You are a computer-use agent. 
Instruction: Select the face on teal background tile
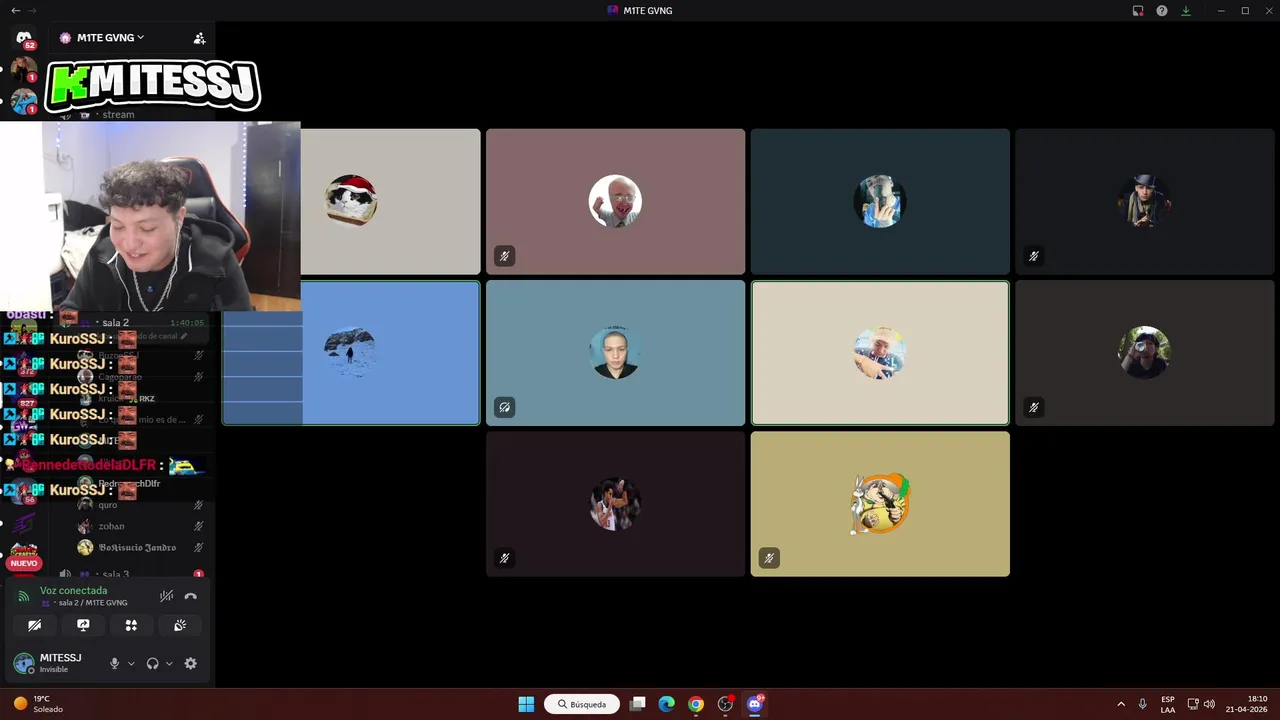615,353
